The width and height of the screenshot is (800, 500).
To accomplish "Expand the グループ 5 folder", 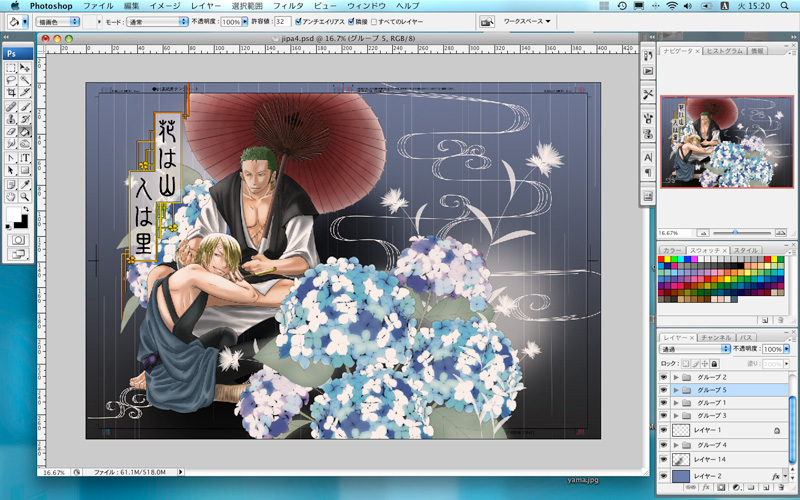I will [x=676, y=390].
